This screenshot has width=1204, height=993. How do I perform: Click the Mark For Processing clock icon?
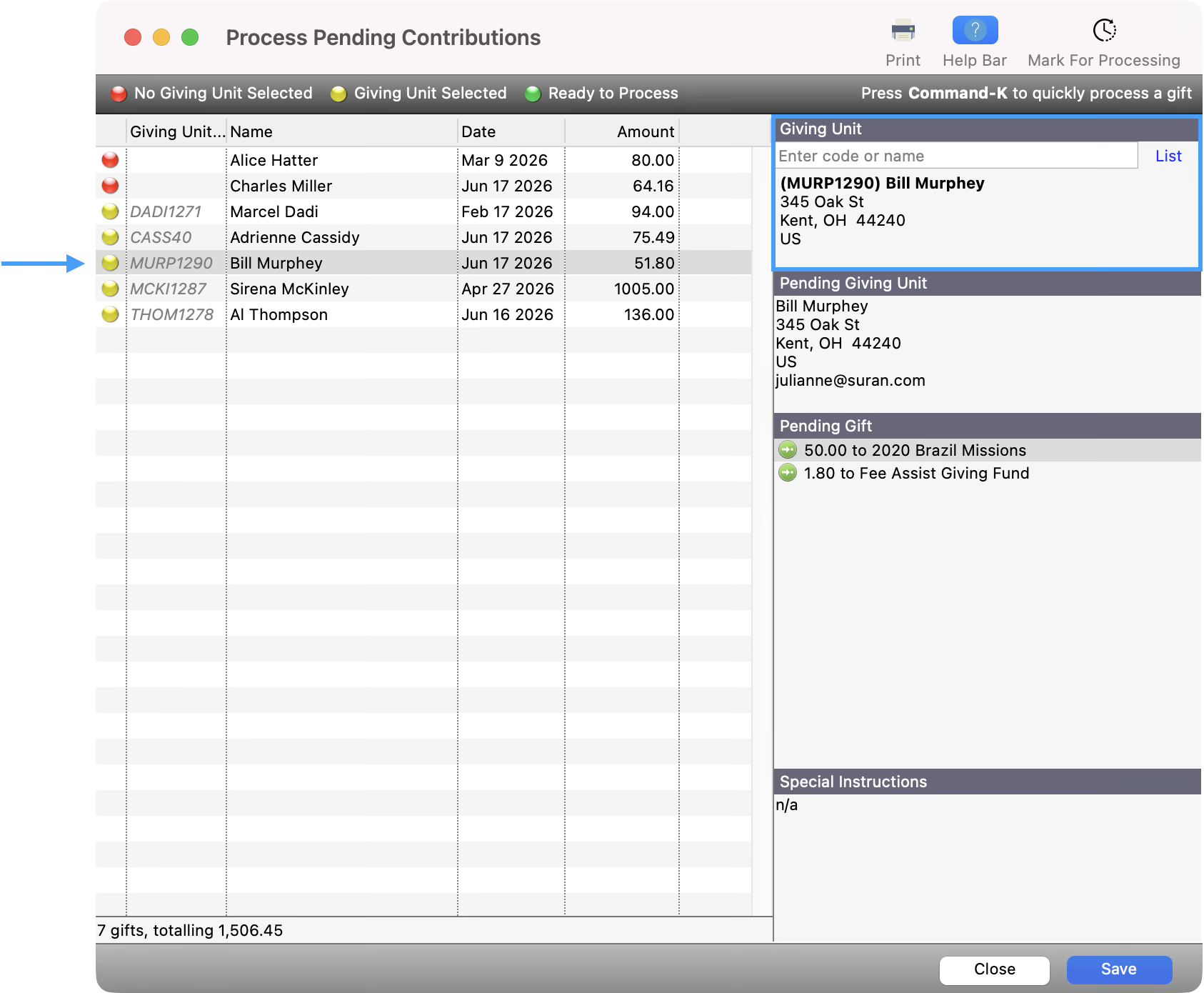[1104, 31]
